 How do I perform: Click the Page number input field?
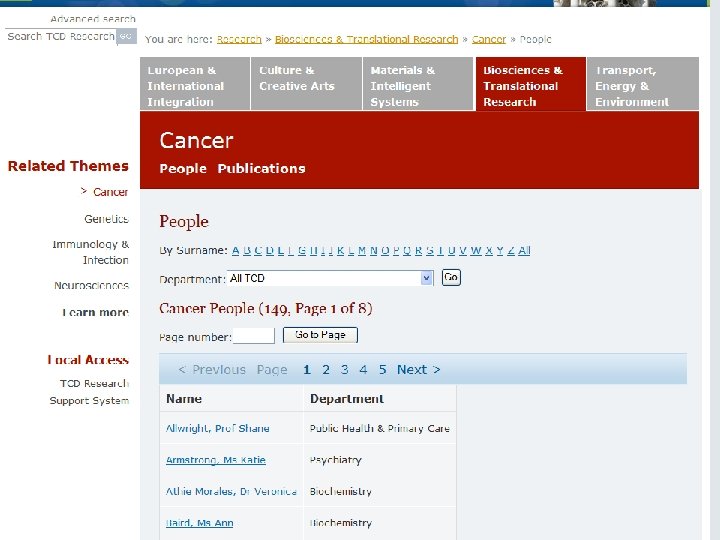(x=253, y=336)
